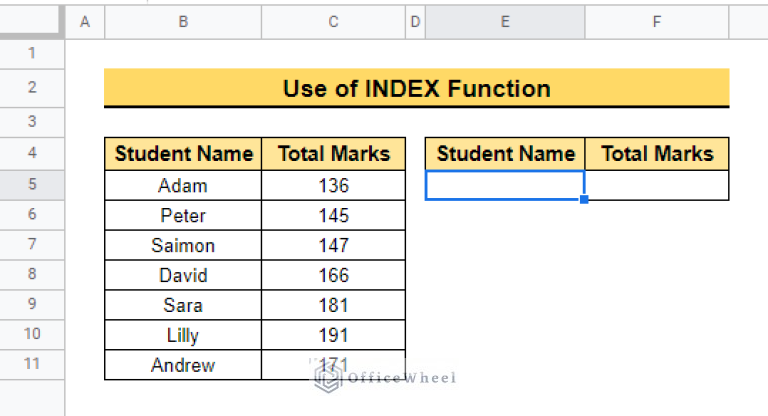Click the active empty cell E5
This screenshot has height=416, width=768.
click(x=505, y=185)
